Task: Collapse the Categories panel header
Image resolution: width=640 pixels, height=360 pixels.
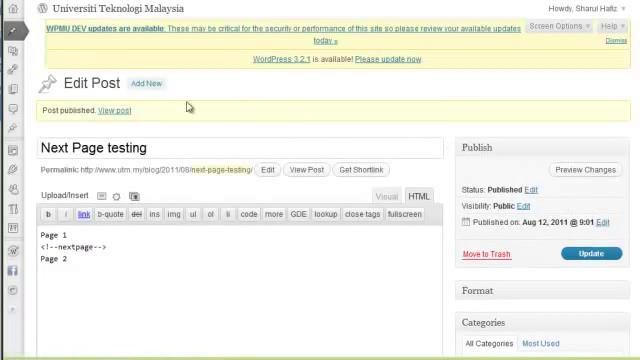Action: pos(542,322)
